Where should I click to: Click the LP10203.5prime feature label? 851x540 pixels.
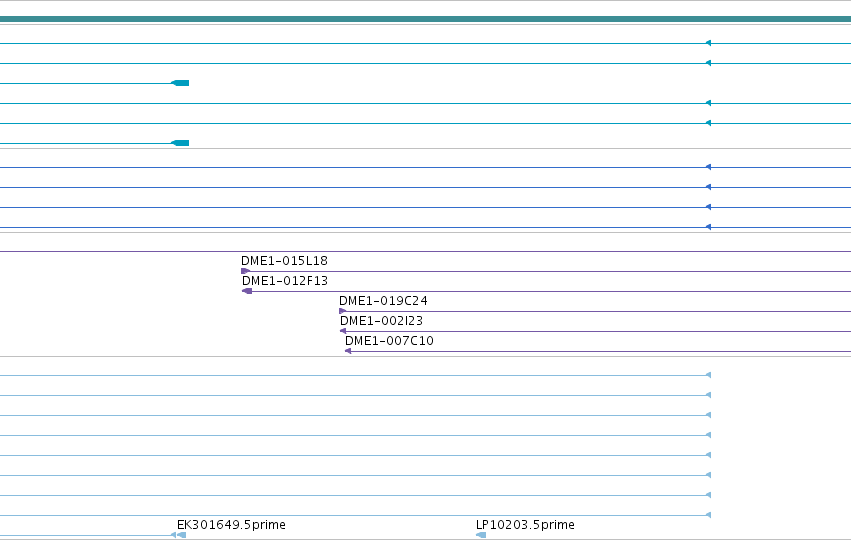tap(525, 525)
